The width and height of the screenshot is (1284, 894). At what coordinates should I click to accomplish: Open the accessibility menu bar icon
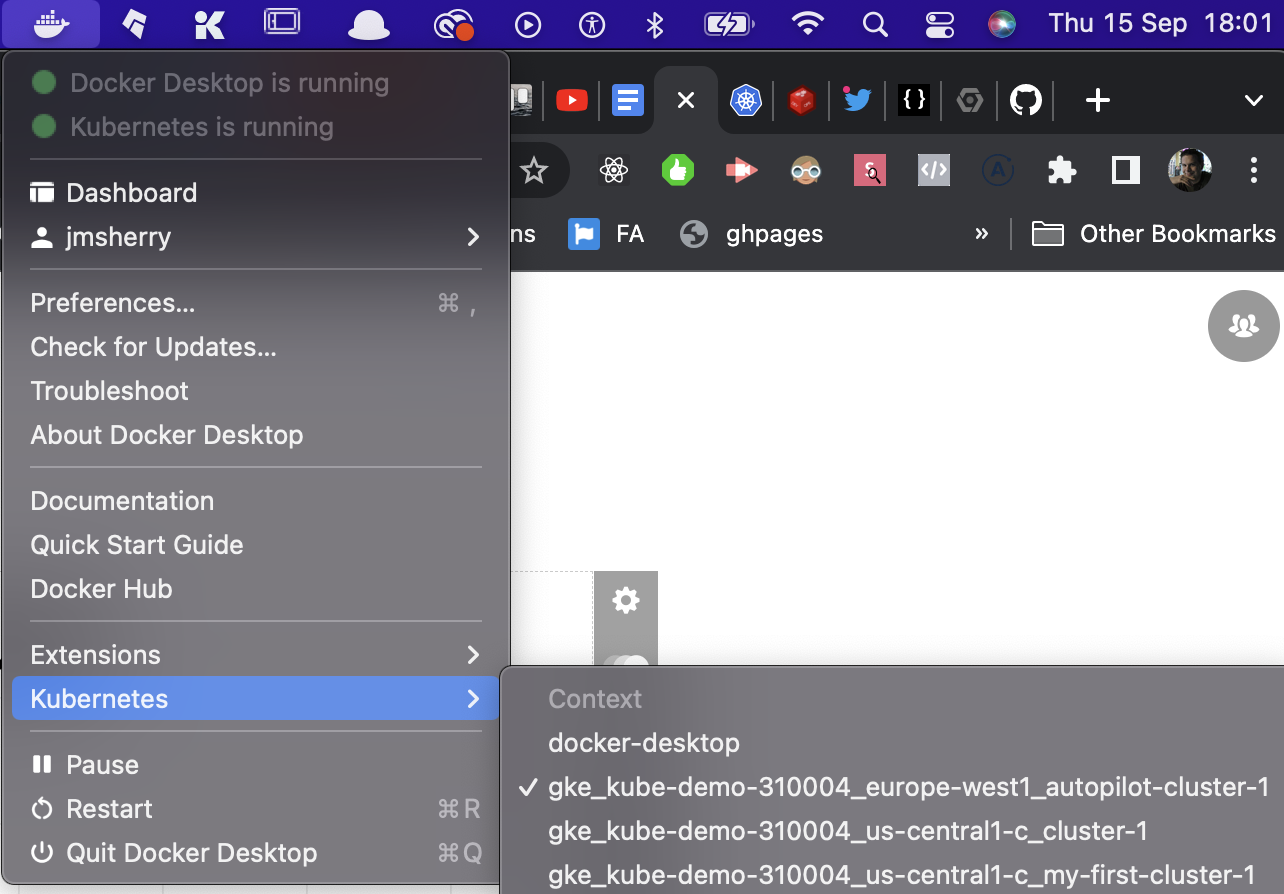click(593, 24)
